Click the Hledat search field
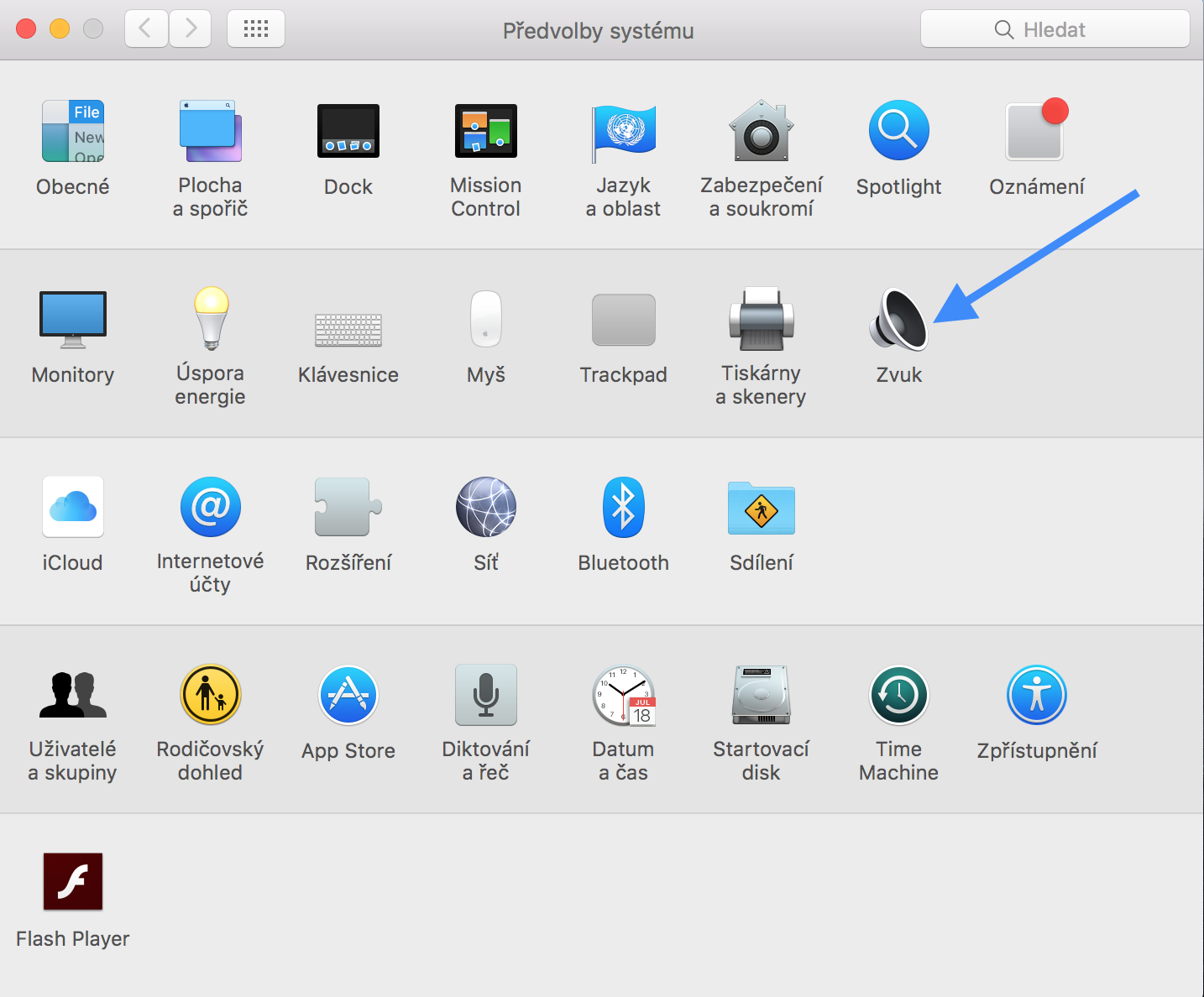 (1055, 29)
